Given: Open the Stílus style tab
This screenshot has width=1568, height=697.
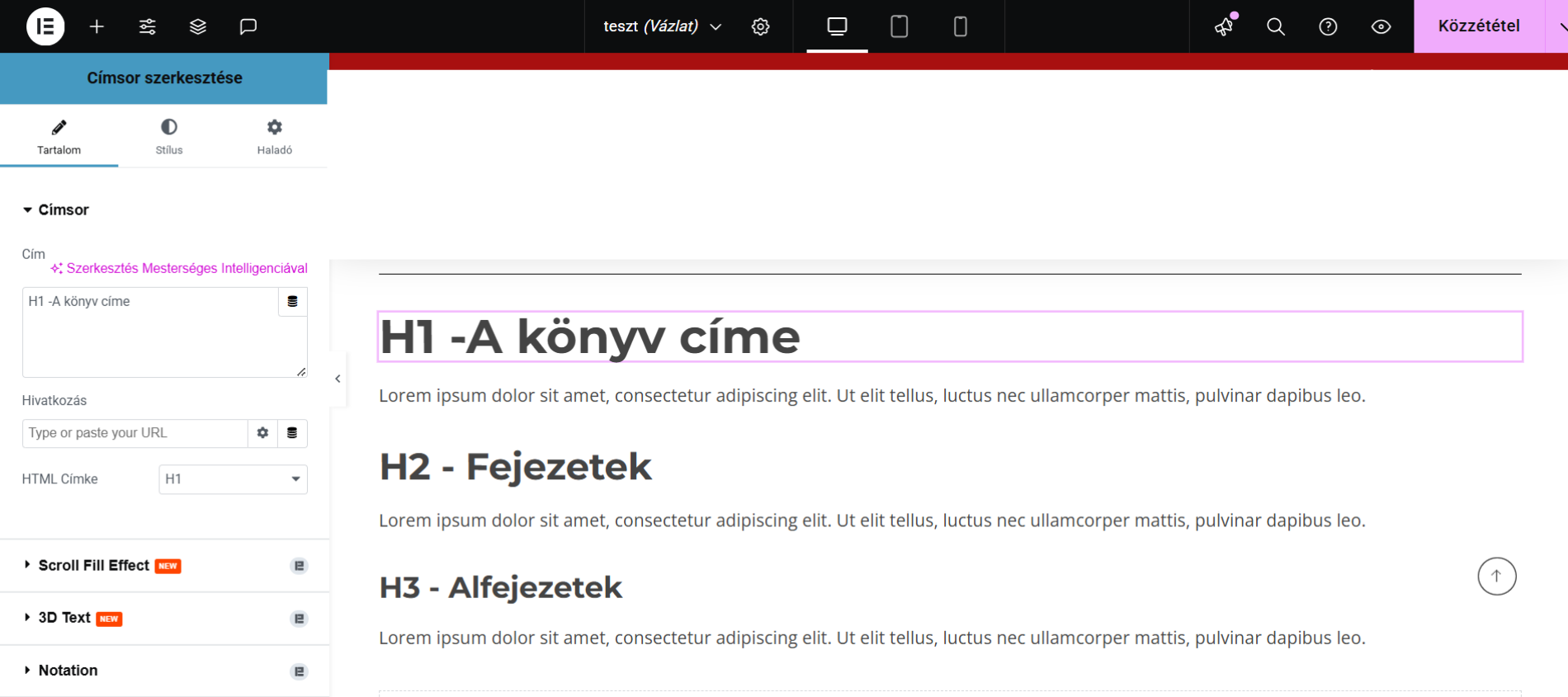Looking at the screenshot, I should tap(169, 137).
